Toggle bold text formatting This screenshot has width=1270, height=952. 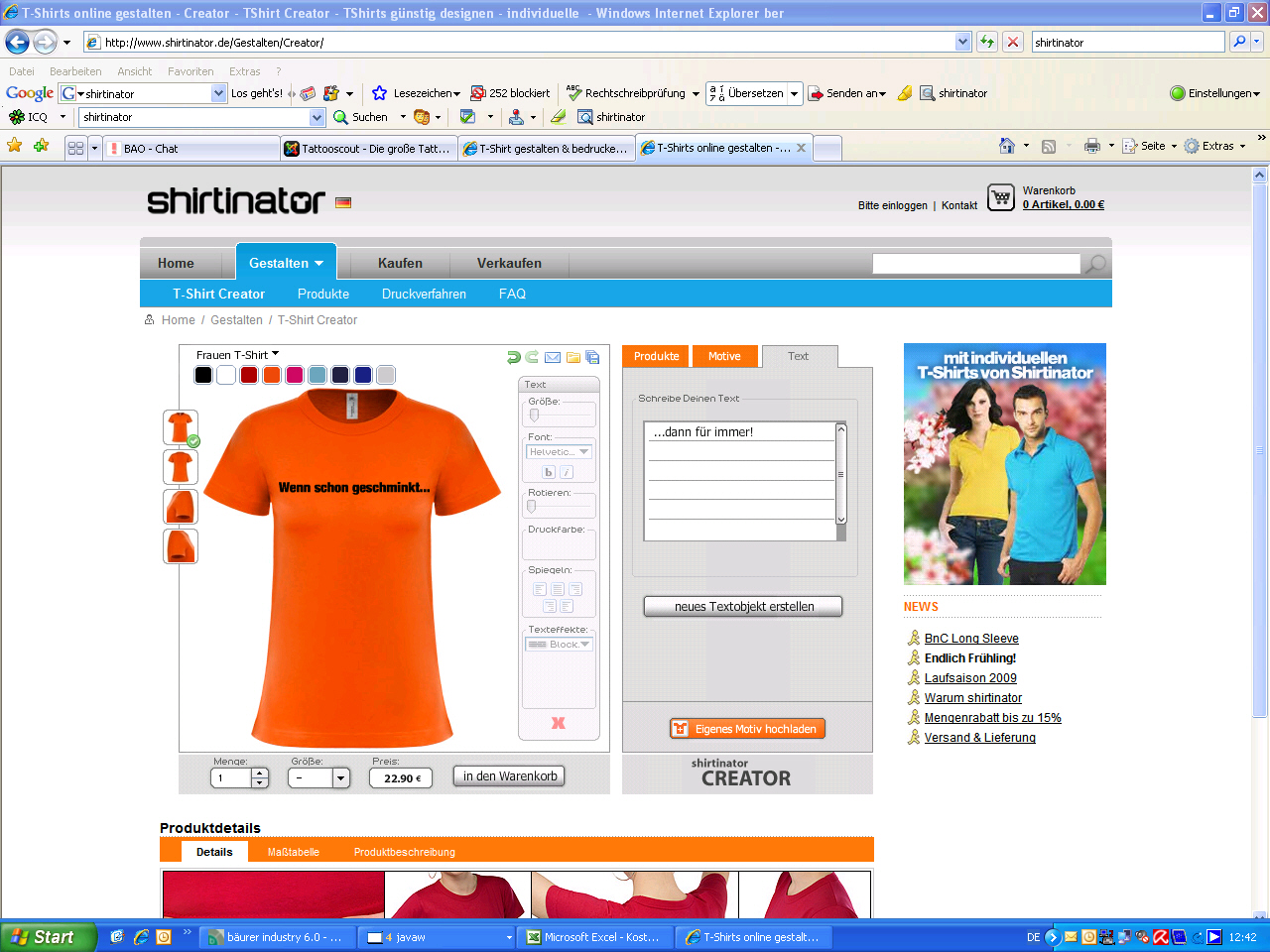click(x=549, y=472)
